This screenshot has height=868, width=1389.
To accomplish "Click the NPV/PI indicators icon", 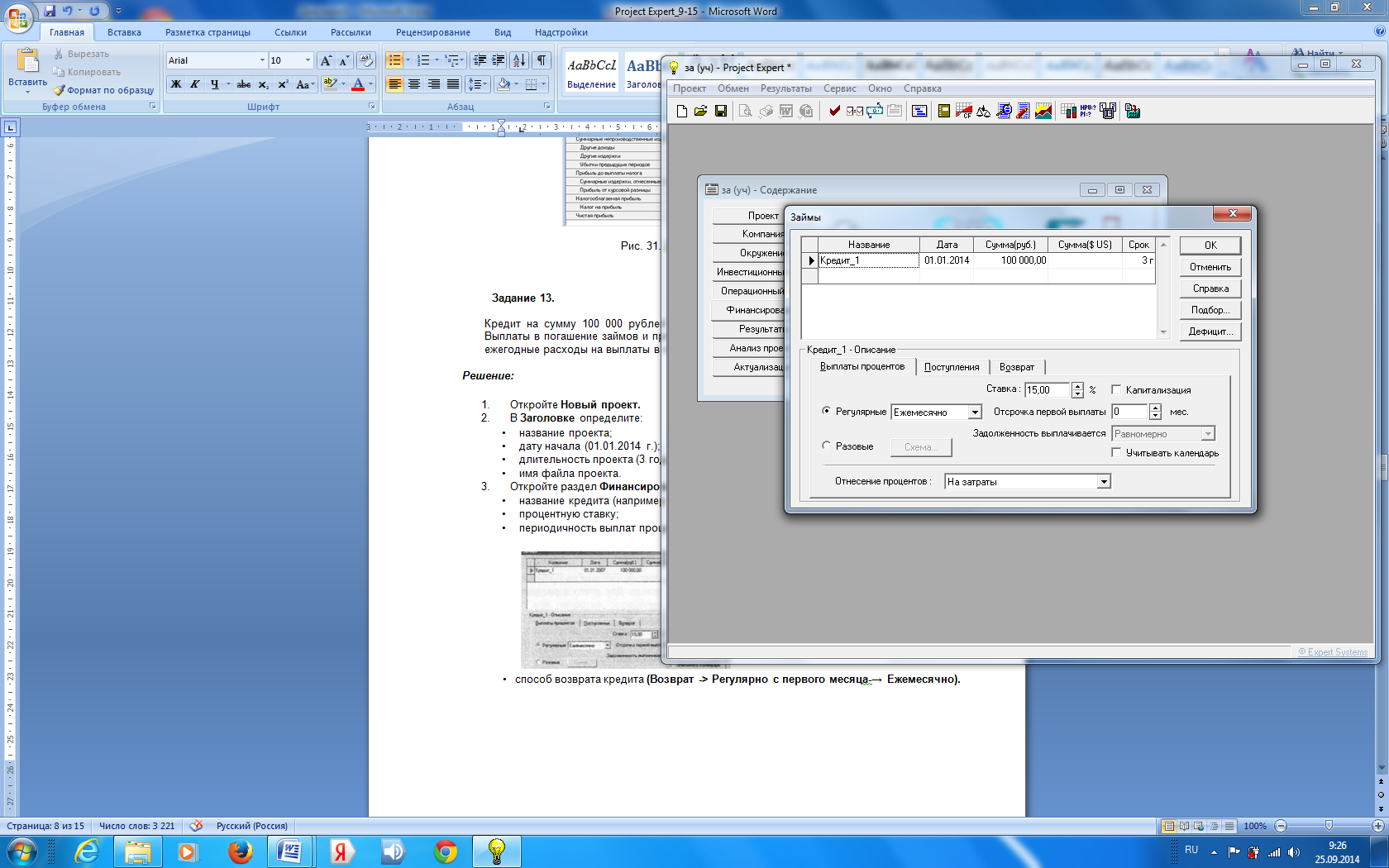I will pos(1088,111).
